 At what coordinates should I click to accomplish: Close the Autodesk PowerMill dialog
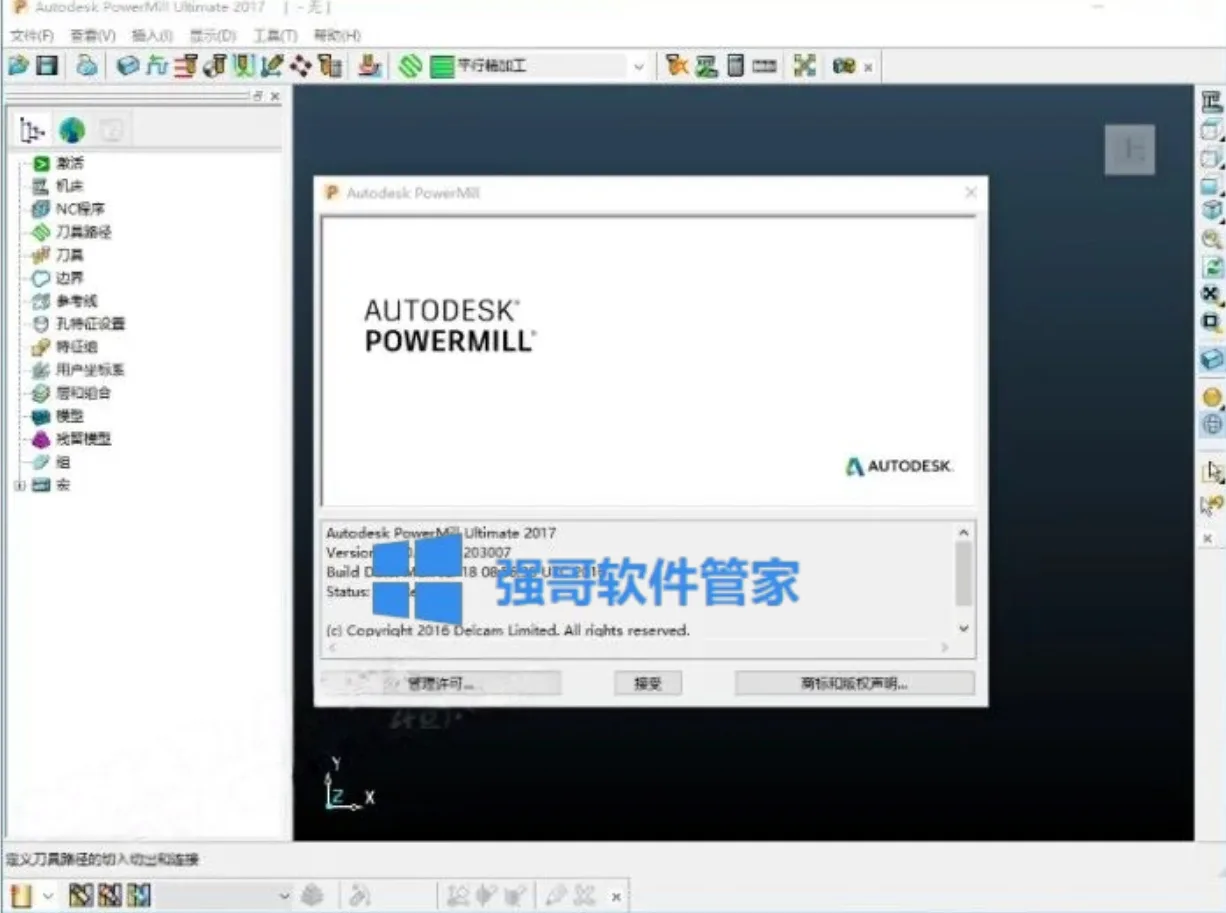coord(970,192)
